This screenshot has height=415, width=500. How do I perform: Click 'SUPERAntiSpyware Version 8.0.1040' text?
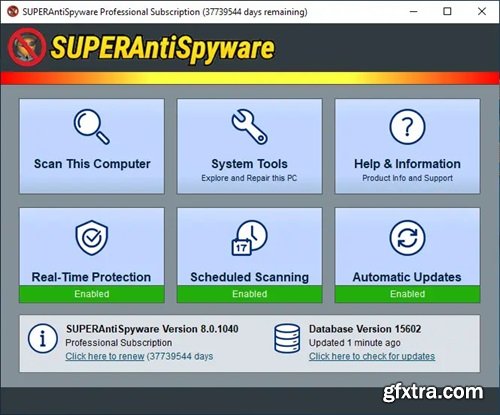pos(152,329)
